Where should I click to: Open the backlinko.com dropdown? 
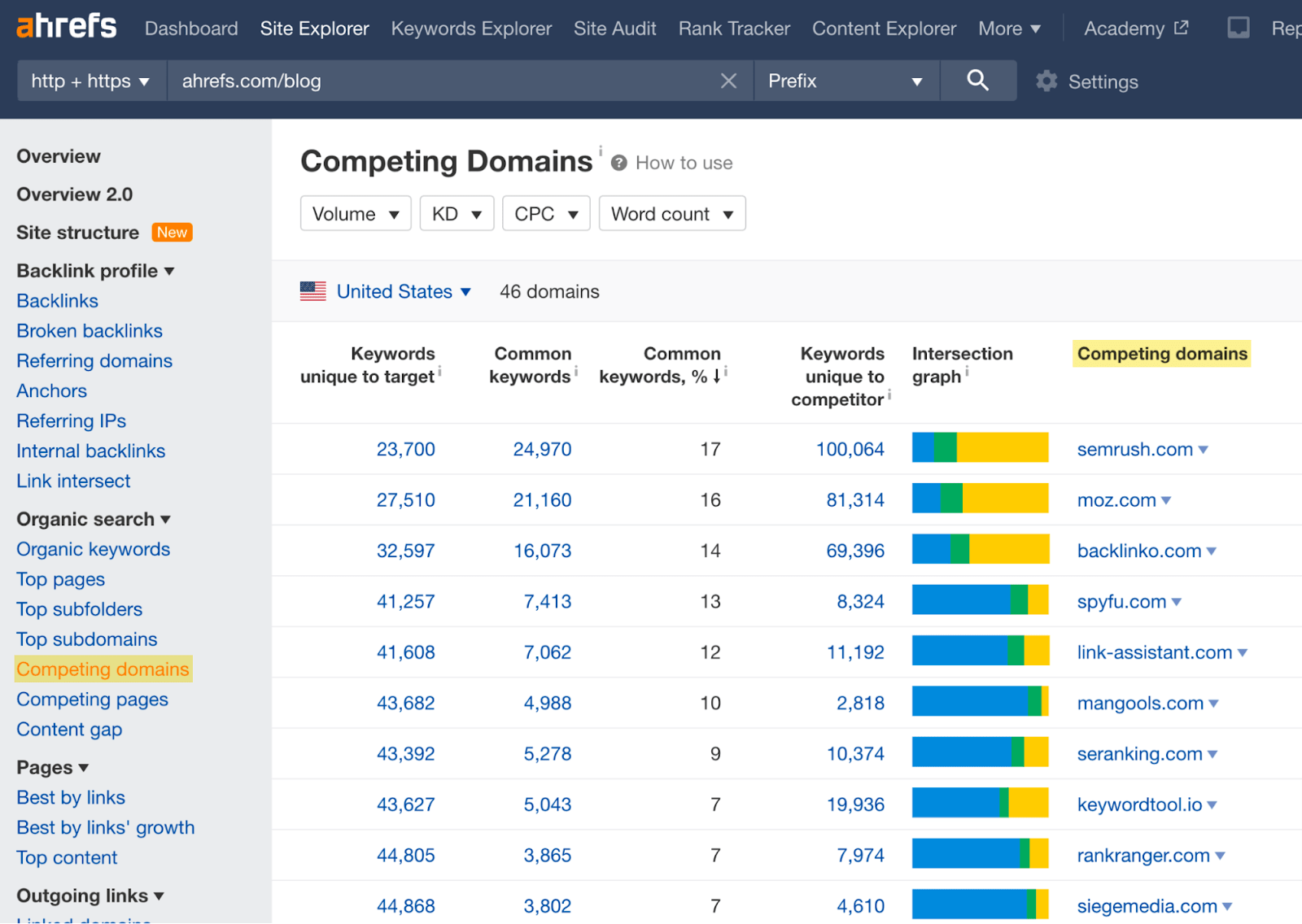1212,551
